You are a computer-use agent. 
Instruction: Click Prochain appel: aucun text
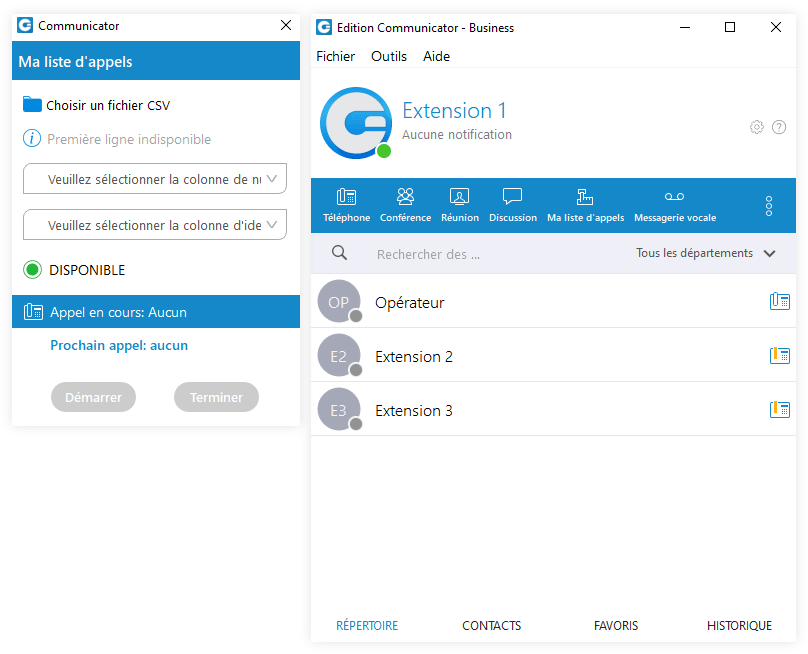(119, 345)
